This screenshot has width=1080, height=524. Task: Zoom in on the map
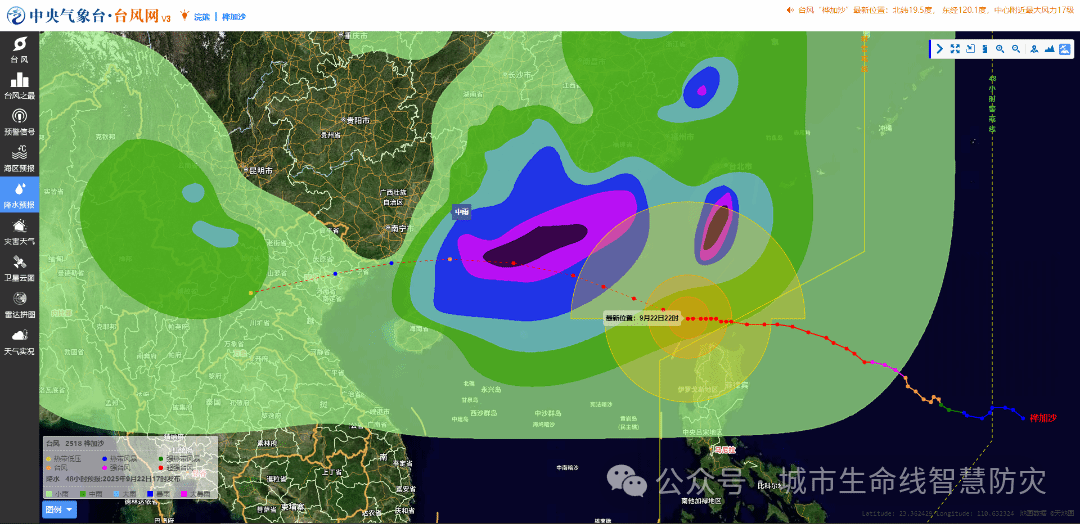pyautogui.click(x=1000, y=49)
